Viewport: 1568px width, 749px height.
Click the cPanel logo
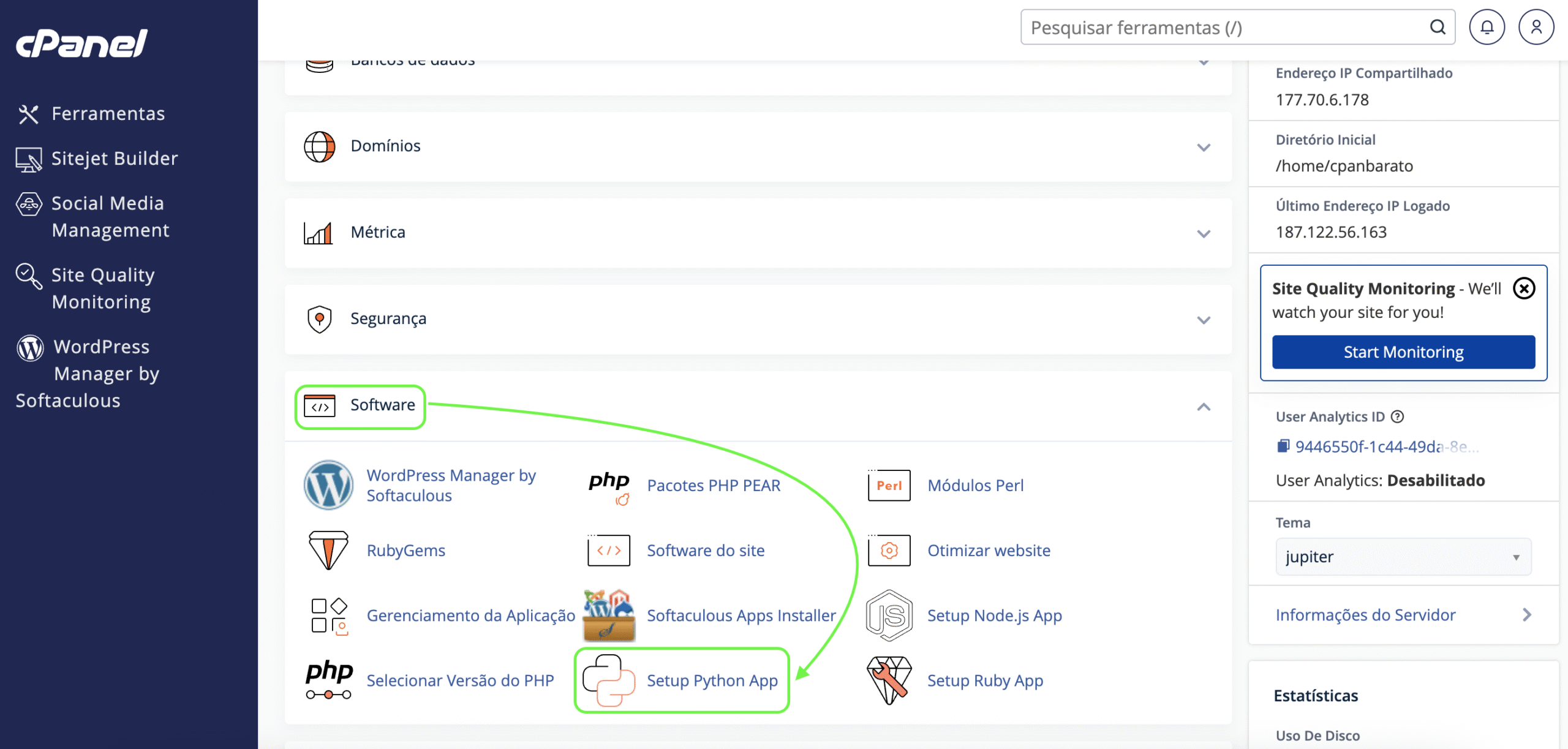pyautogui.click(x=81, y=43)
